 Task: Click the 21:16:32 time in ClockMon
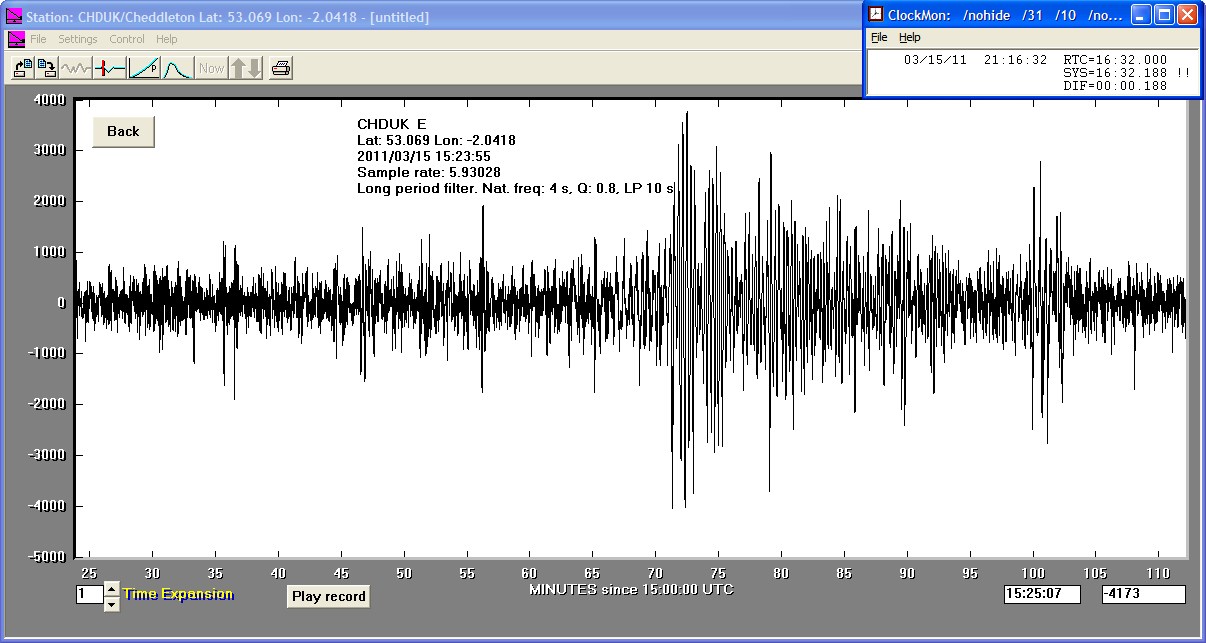click(x=1015, y=60)
